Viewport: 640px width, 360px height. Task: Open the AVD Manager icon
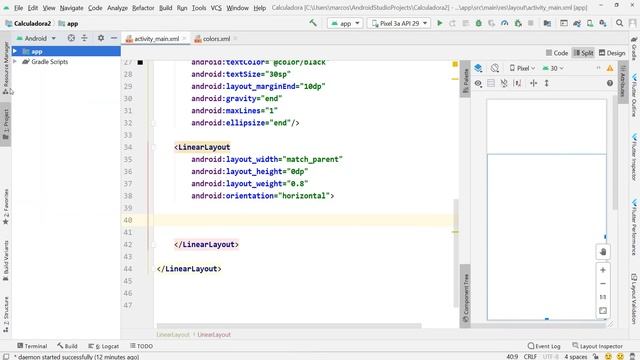590,23
